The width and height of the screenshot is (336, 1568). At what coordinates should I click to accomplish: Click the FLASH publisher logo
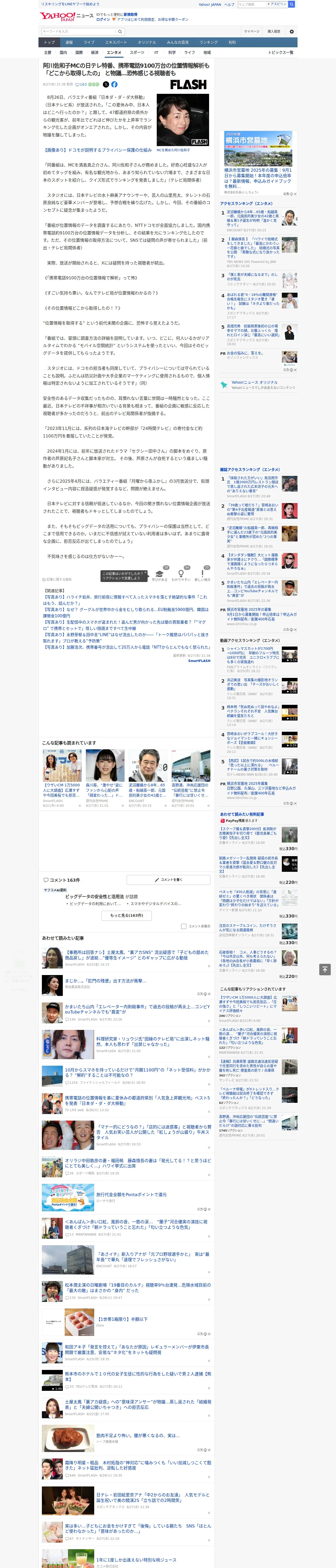point(188,85)
